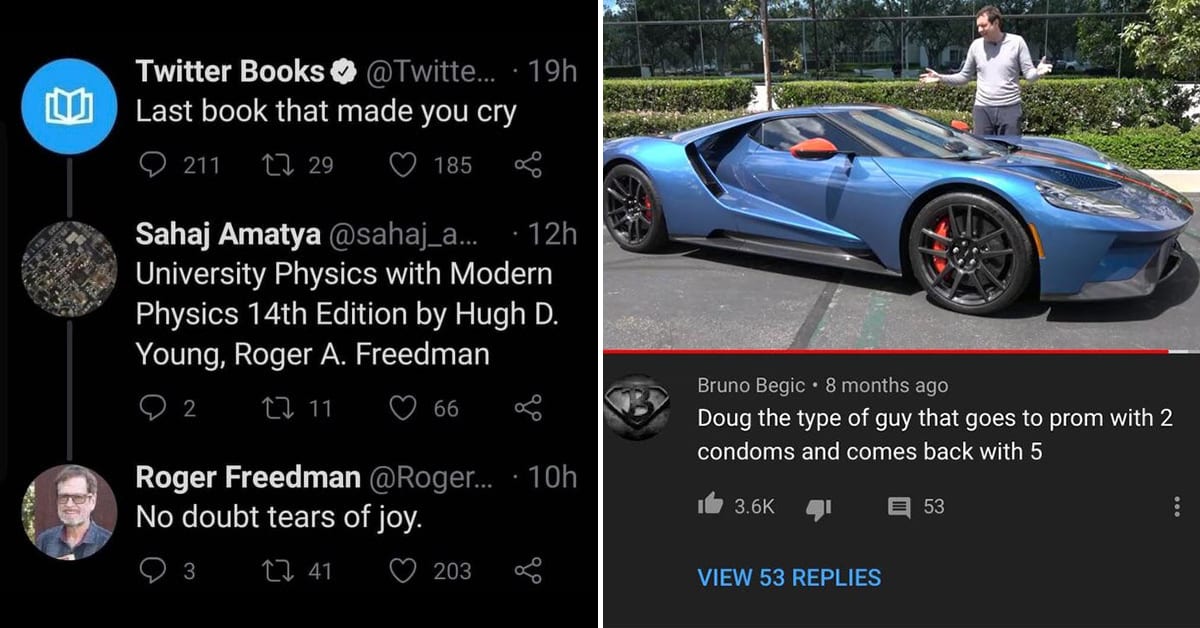Retweet Sahaj Amatya's University Physics tweet
The width and height of the screenshot is (1200, 628).
click(273, 407)
